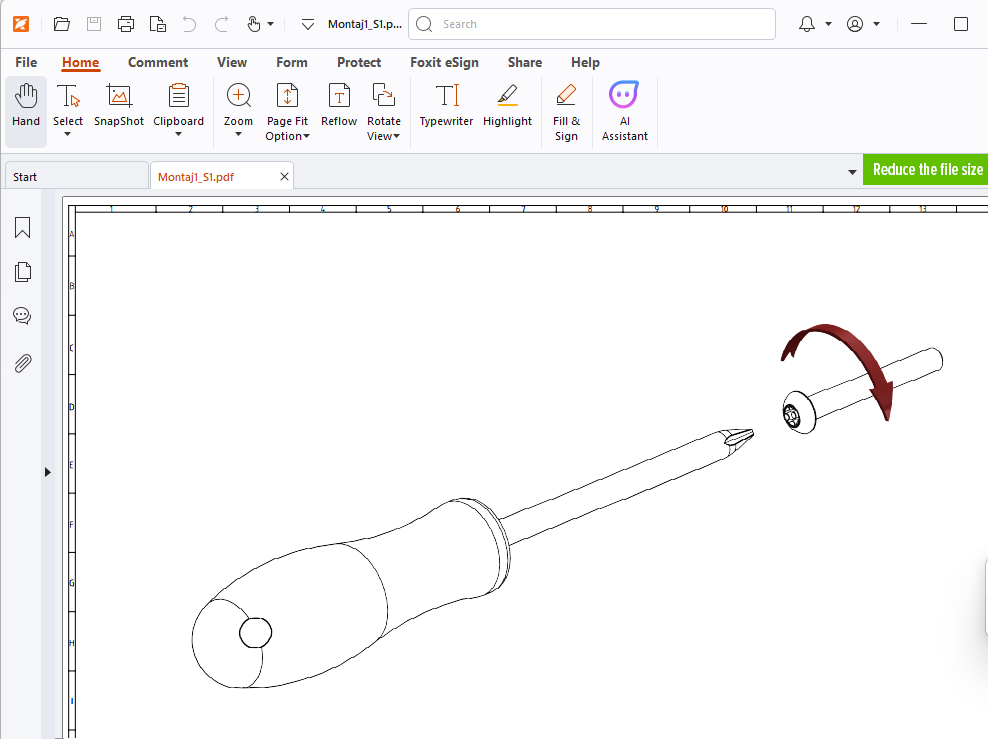988x739 pixels.
Task: Activate the SnapShot tool
Action: pyautogui.click(x=118, y=106)
